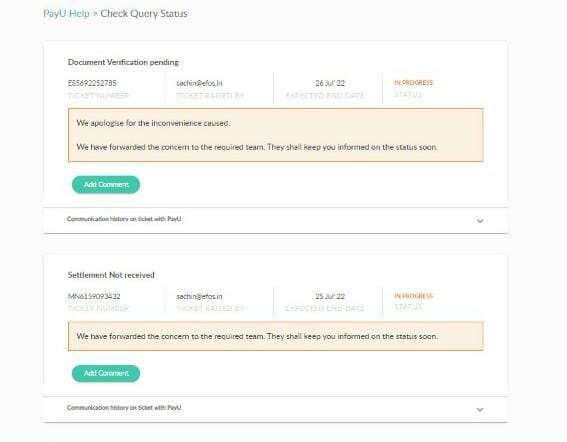This screenshot has width=567, height=442.
Task: Open Communication history label under ticket MN6159093432
Action: [x=124, y=408]
